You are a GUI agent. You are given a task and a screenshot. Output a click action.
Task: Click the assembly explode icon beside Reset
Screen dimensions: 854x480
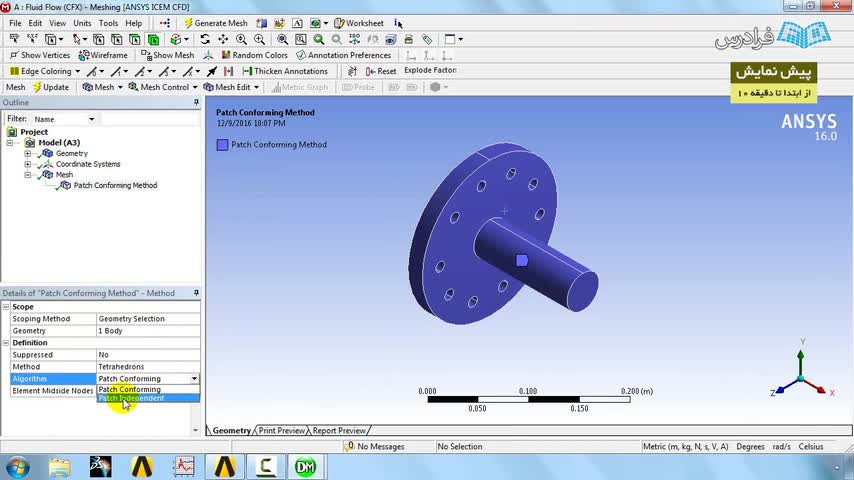coord(352,71)
